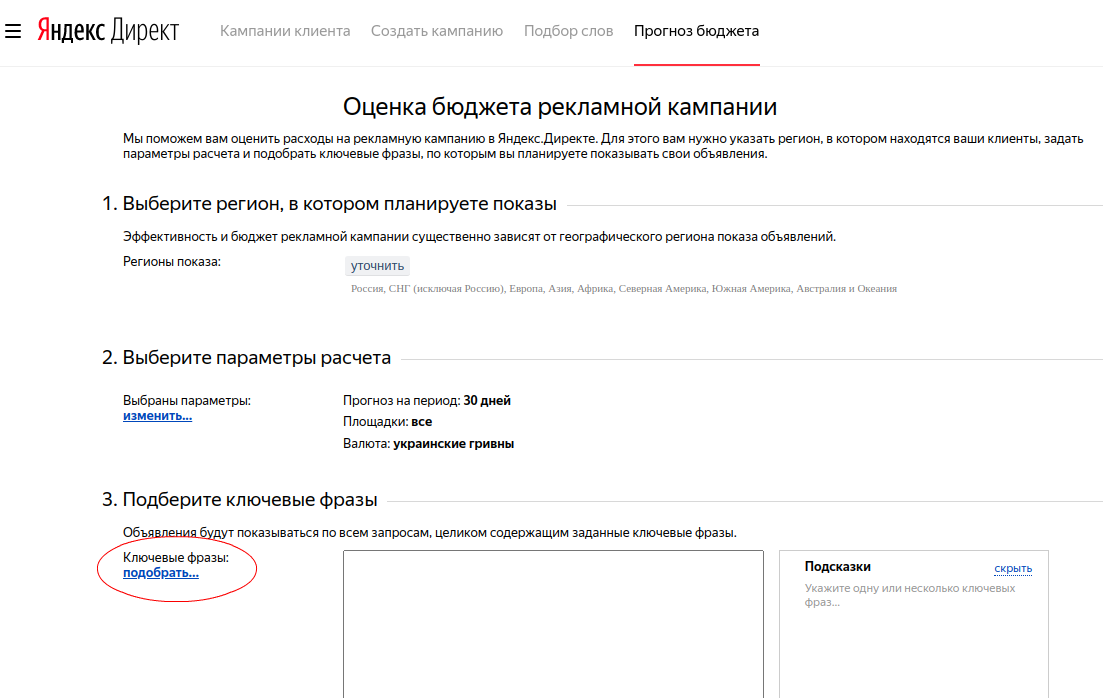Switch to the Подбор слов tab
1103x698 pixels.
[x=568, y=31]
